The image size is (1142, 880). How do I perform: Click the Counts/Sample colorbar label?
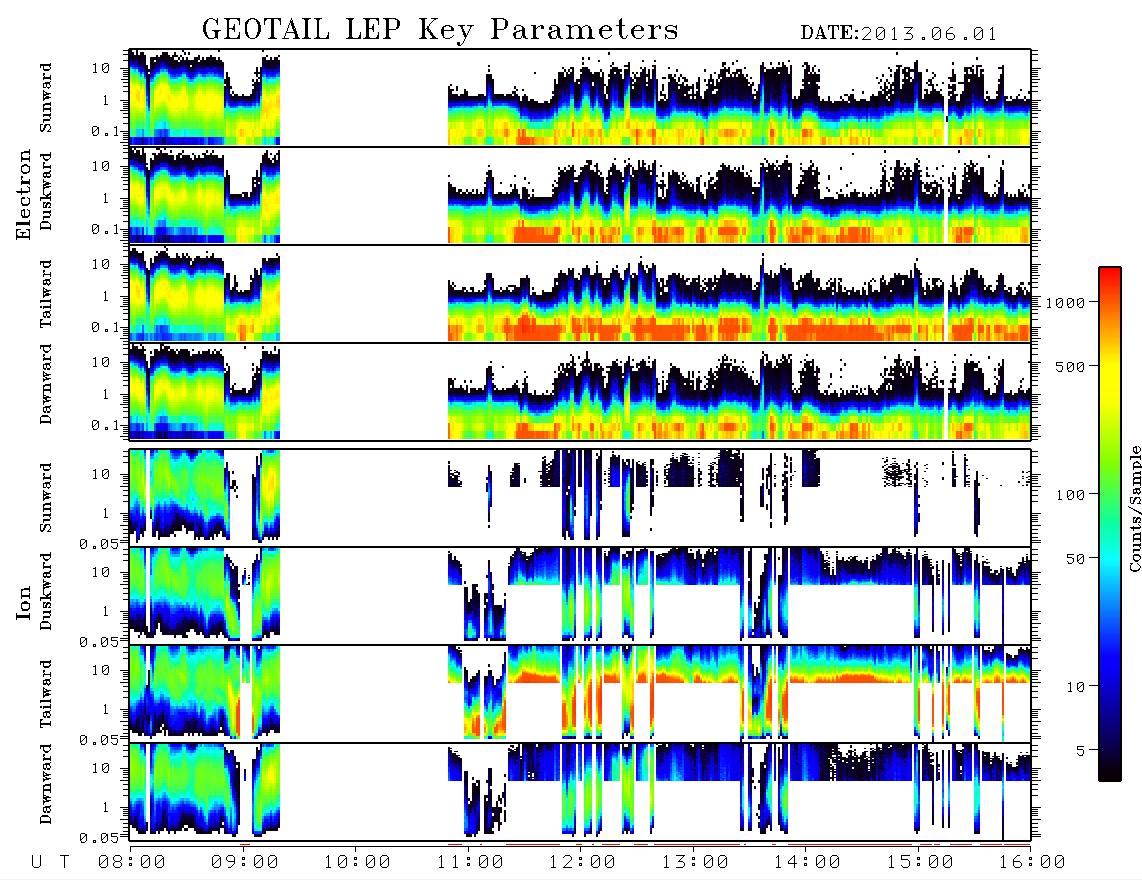click(1134, 509)
